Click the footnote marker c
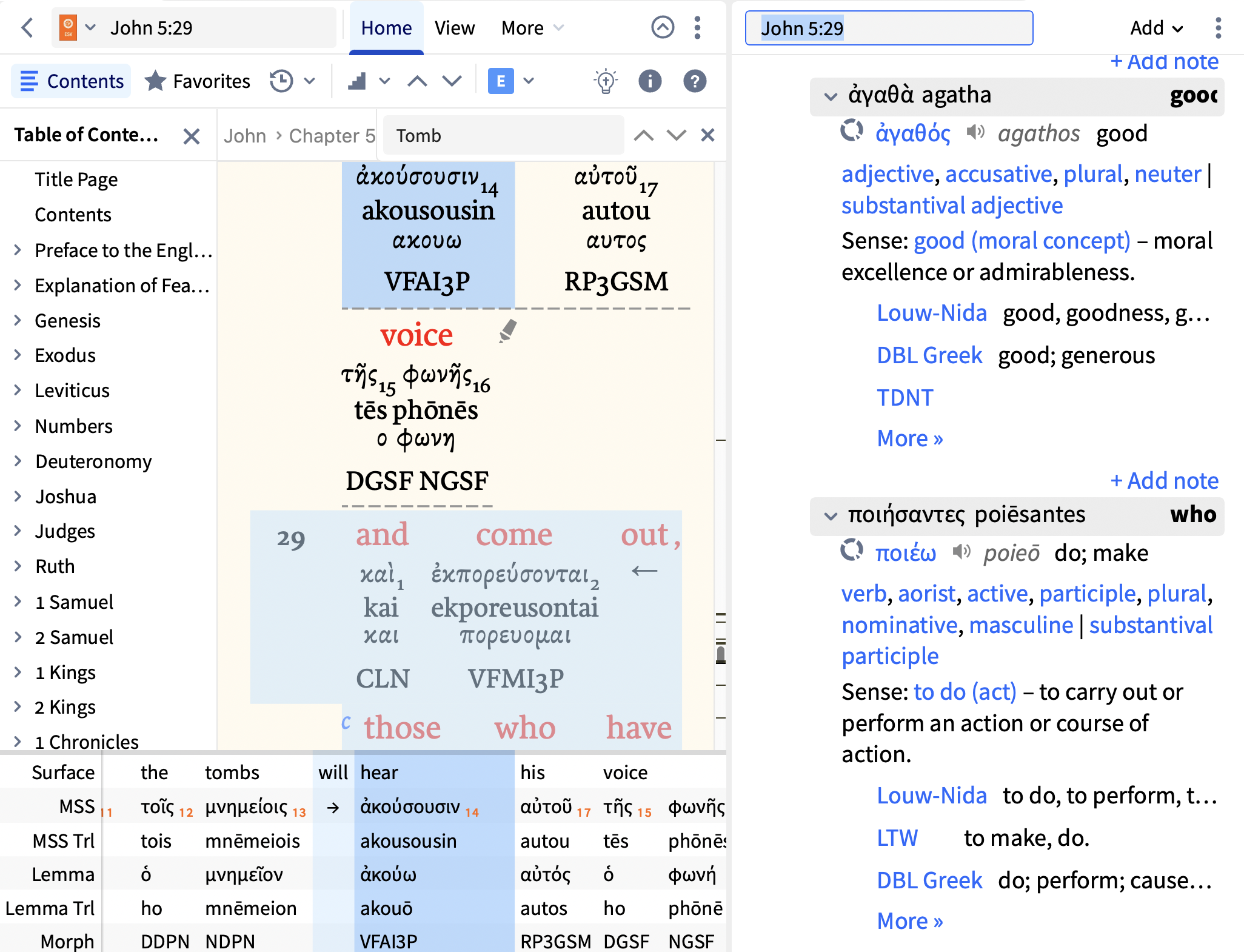The width and height of the screenshot is (1244, 952). [x=346, y=722]
